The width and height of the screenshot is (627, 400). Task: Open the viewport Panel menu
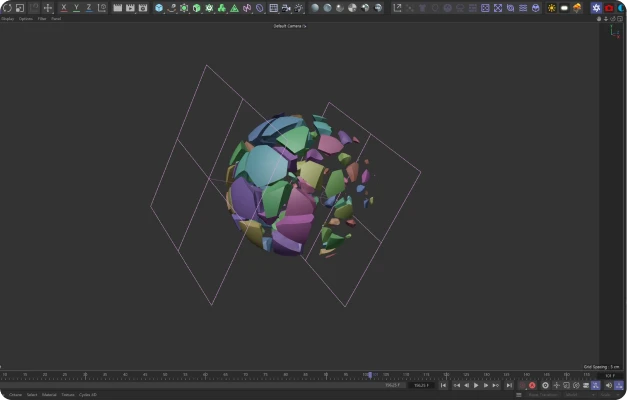(x=56, y=19)
